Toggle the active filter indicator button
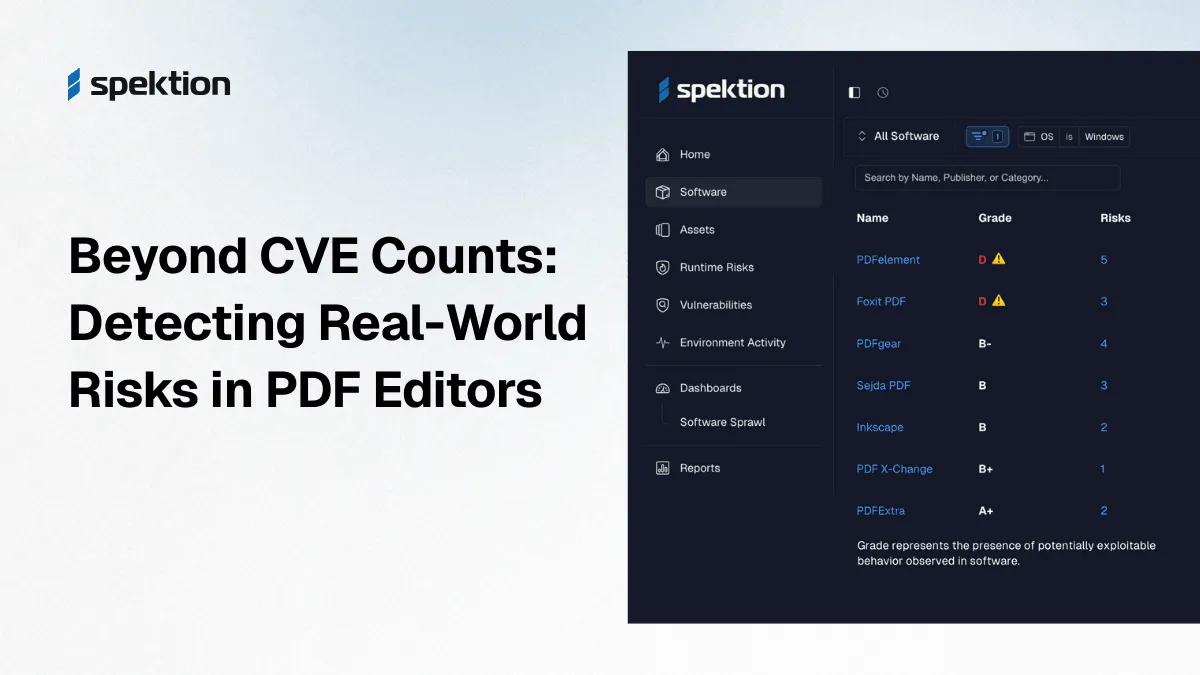This screenshot has width=1200, height=675. (x=987, y=136)
